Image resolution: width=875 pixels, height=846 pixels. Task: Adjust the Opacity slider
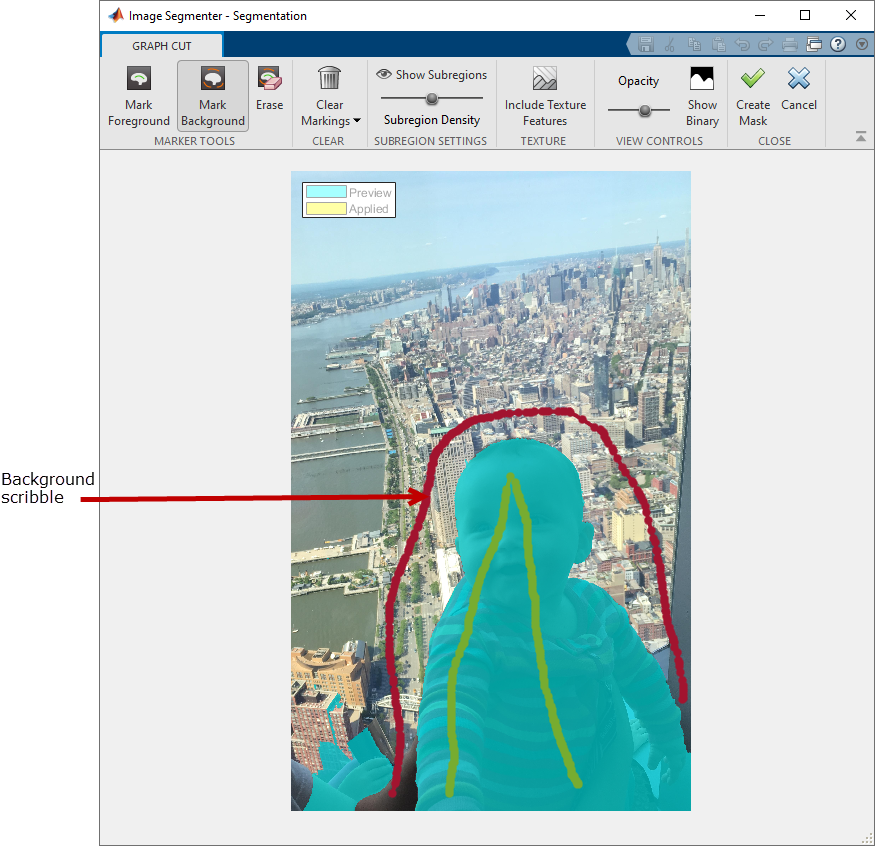(645, 110)
